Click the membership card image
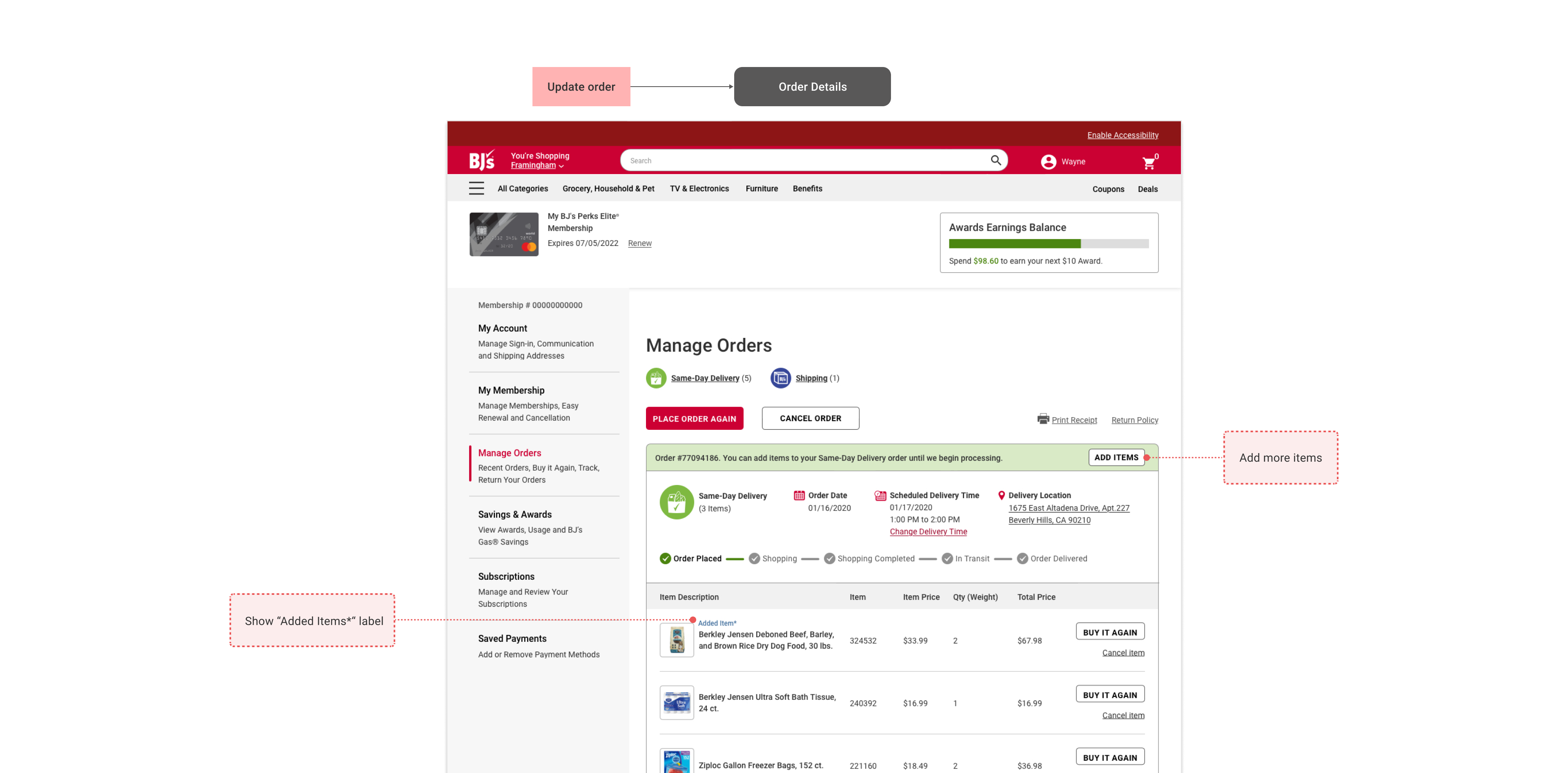The height and width of the screenshot is (773, 1568). click(504, 234)
